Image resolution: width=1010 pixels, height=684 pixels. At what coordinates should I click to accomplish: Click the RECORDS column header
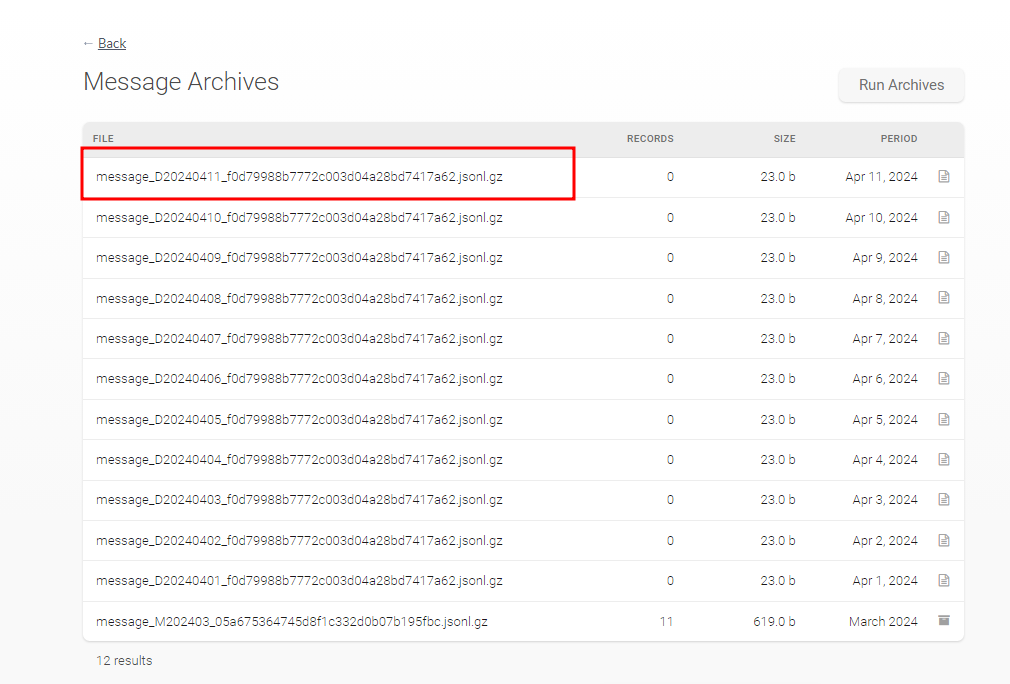[x=650, y=139]
